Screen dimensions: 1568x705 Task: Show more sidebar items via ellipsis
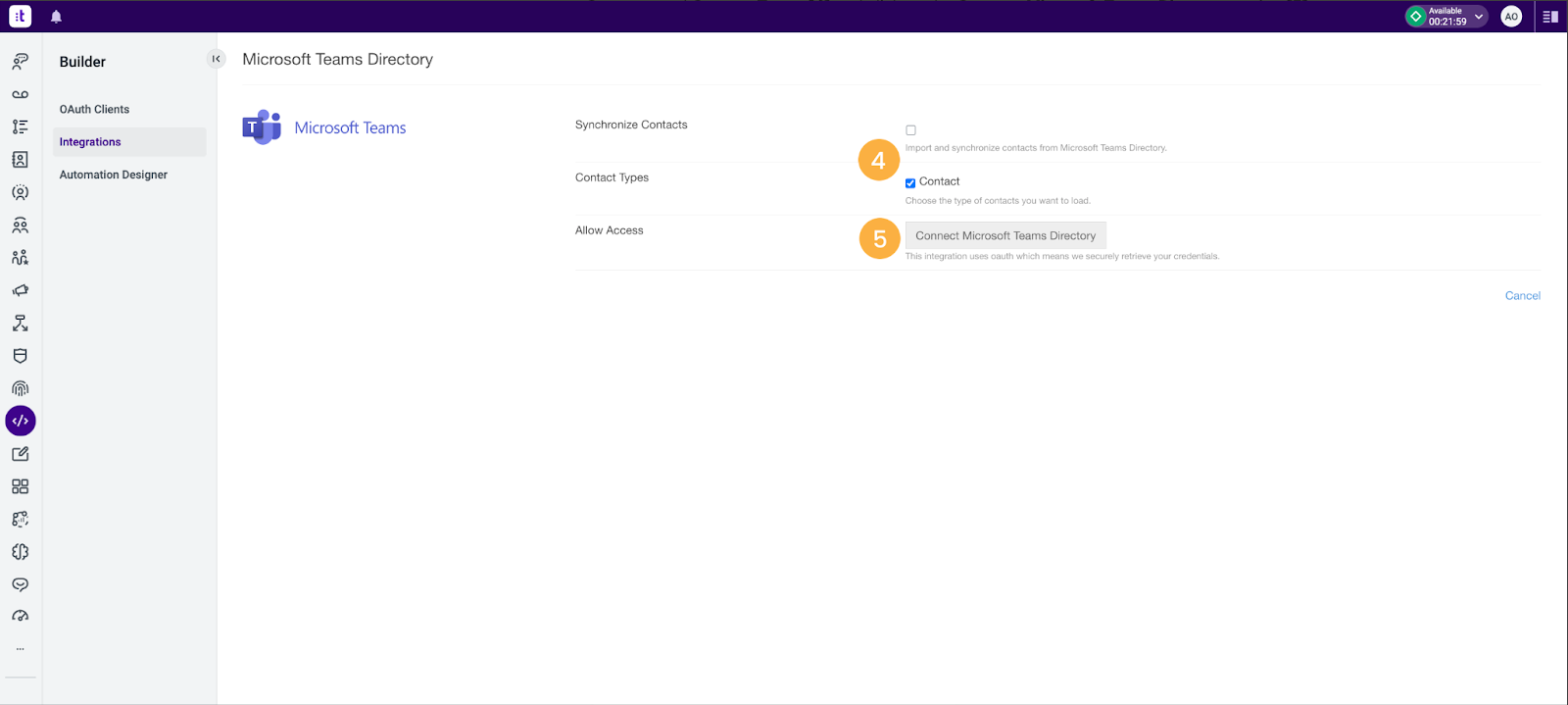pos(20,648)
